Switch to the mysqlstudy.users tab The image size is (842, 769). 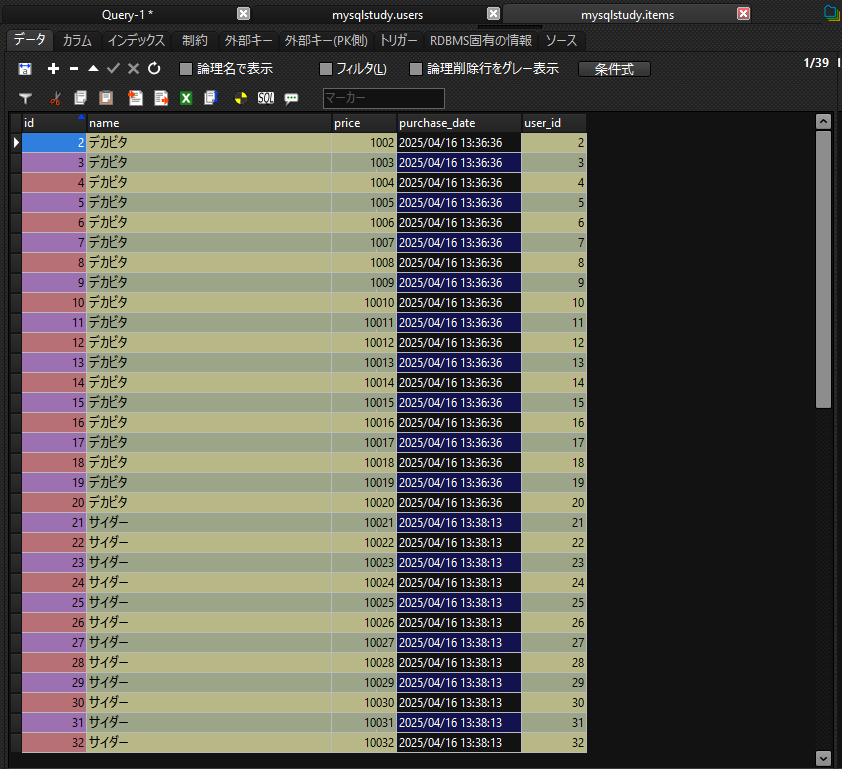click(378, 15)
